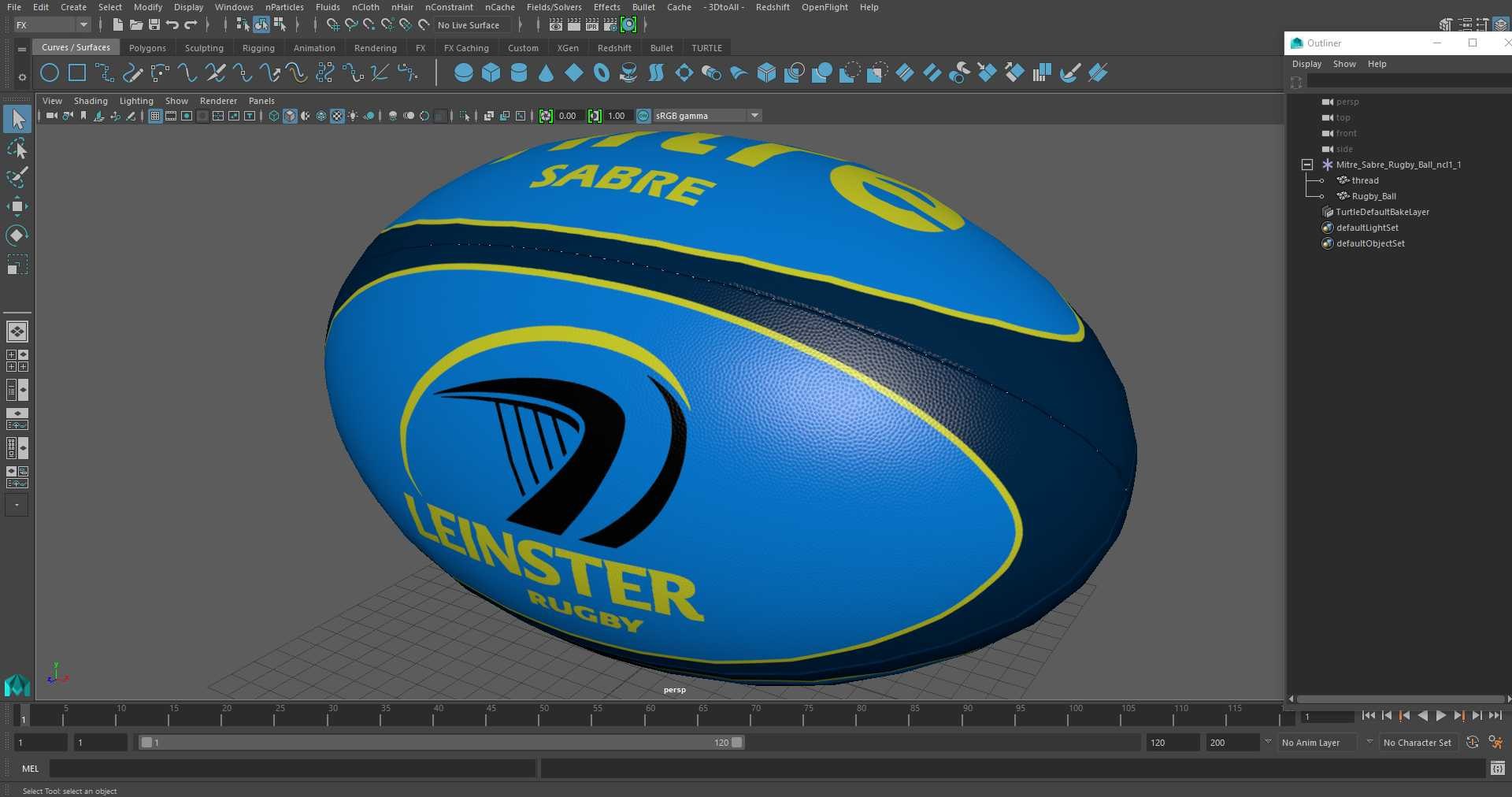This screenshot has width=1512, height=797.
Task: Select the NURBS square tool on the shelf
Action: pyautogui.click(x=77, y=73)
